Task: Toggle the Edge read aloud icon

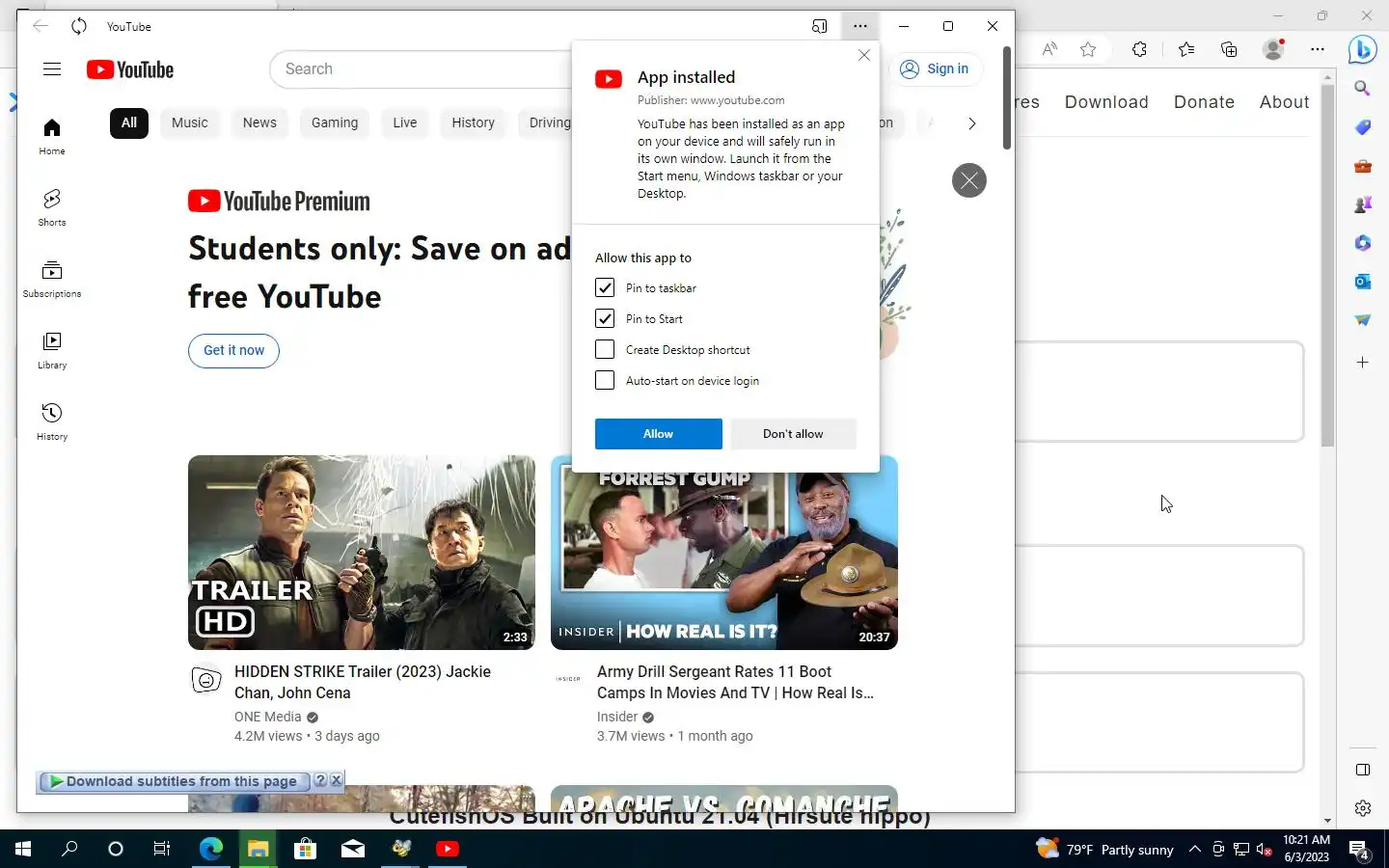Action: point(1049,49)
